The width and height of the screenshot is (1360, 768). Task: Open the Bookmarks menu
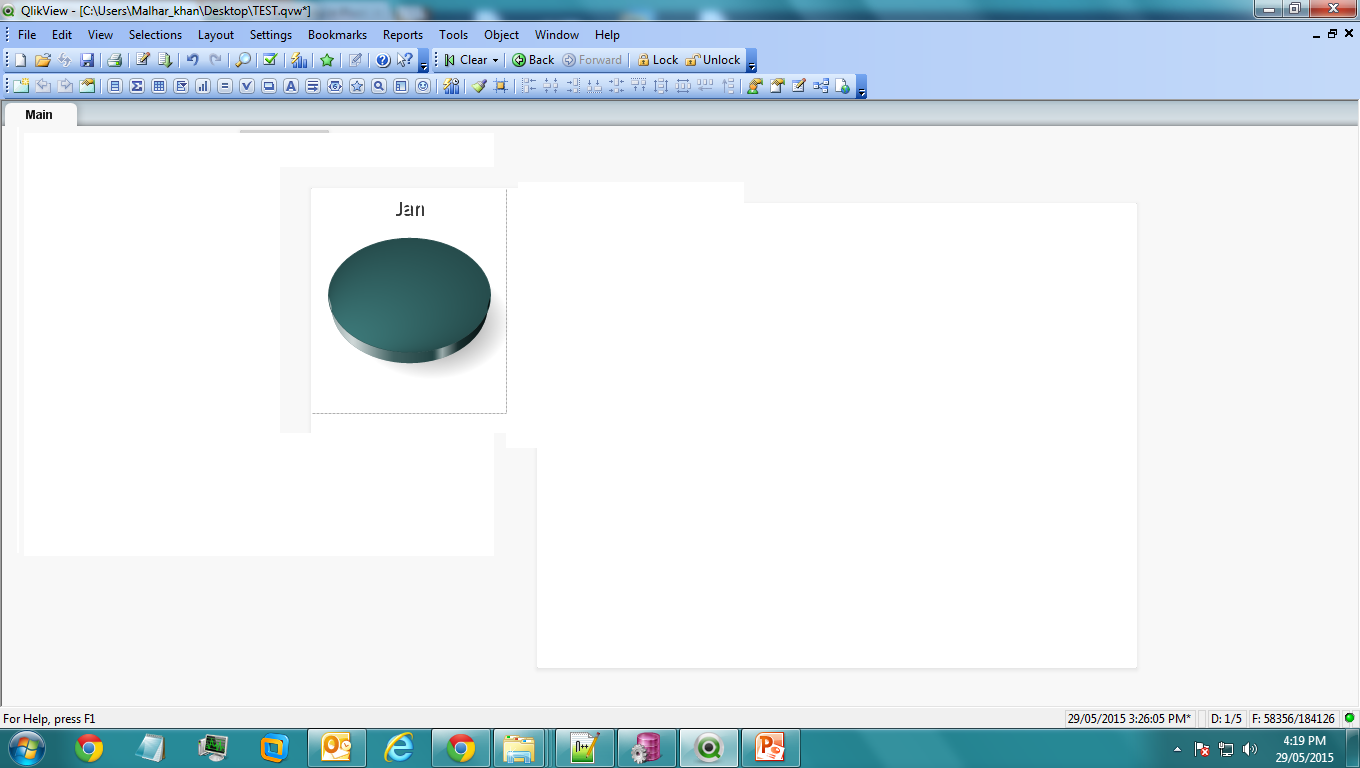[x=337, y=35]
